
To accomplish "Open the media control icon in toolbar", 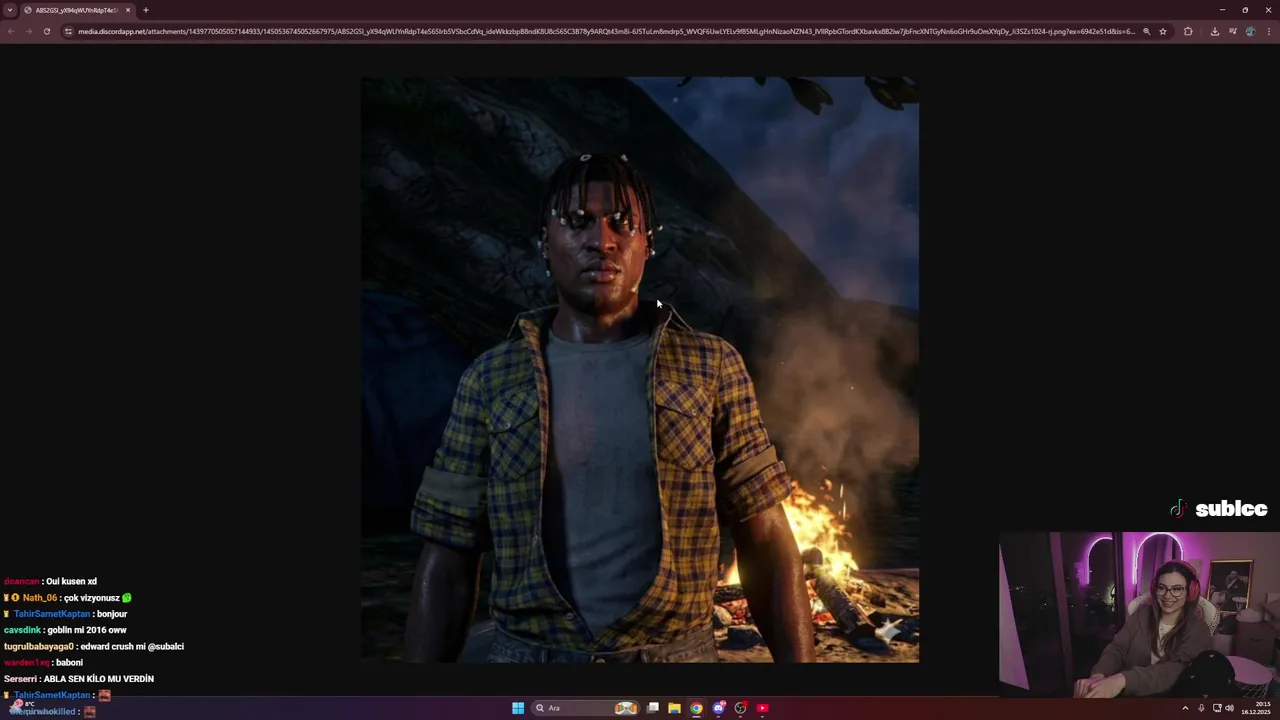I will [1233, 31].
